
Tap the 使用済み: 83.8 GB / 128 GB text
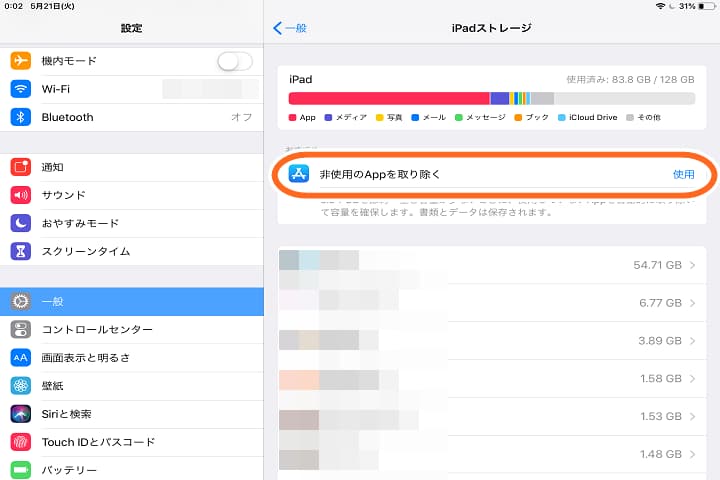tap(630, 79)
